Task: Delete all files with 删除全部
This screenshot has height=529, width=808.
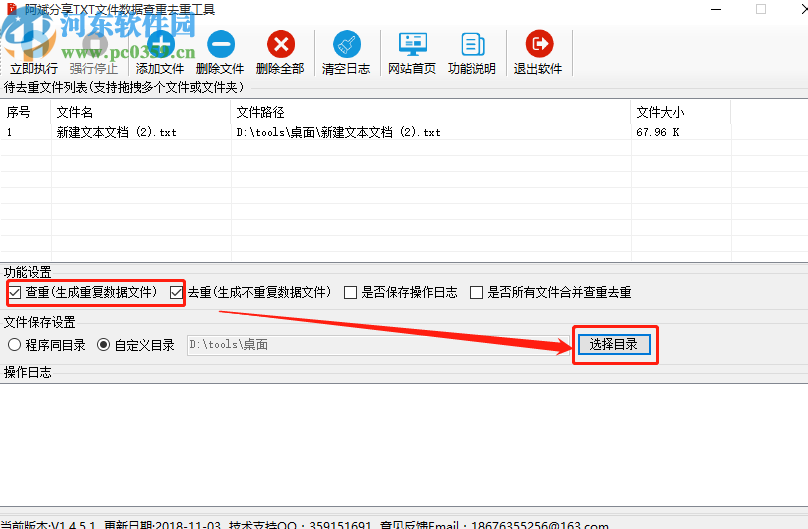Action: [x=280, y=54]
